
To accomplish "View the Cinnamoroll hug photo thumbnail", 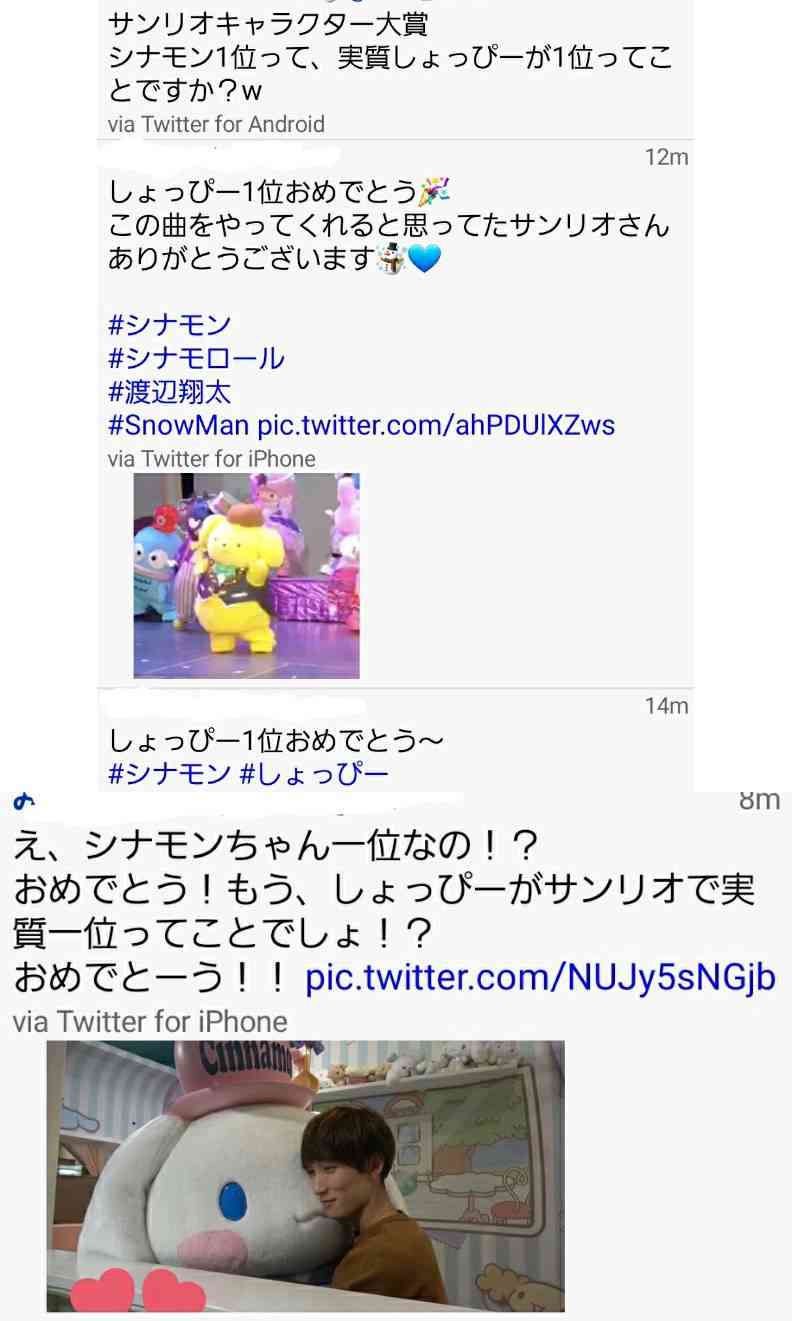I will pos(306,1176).
